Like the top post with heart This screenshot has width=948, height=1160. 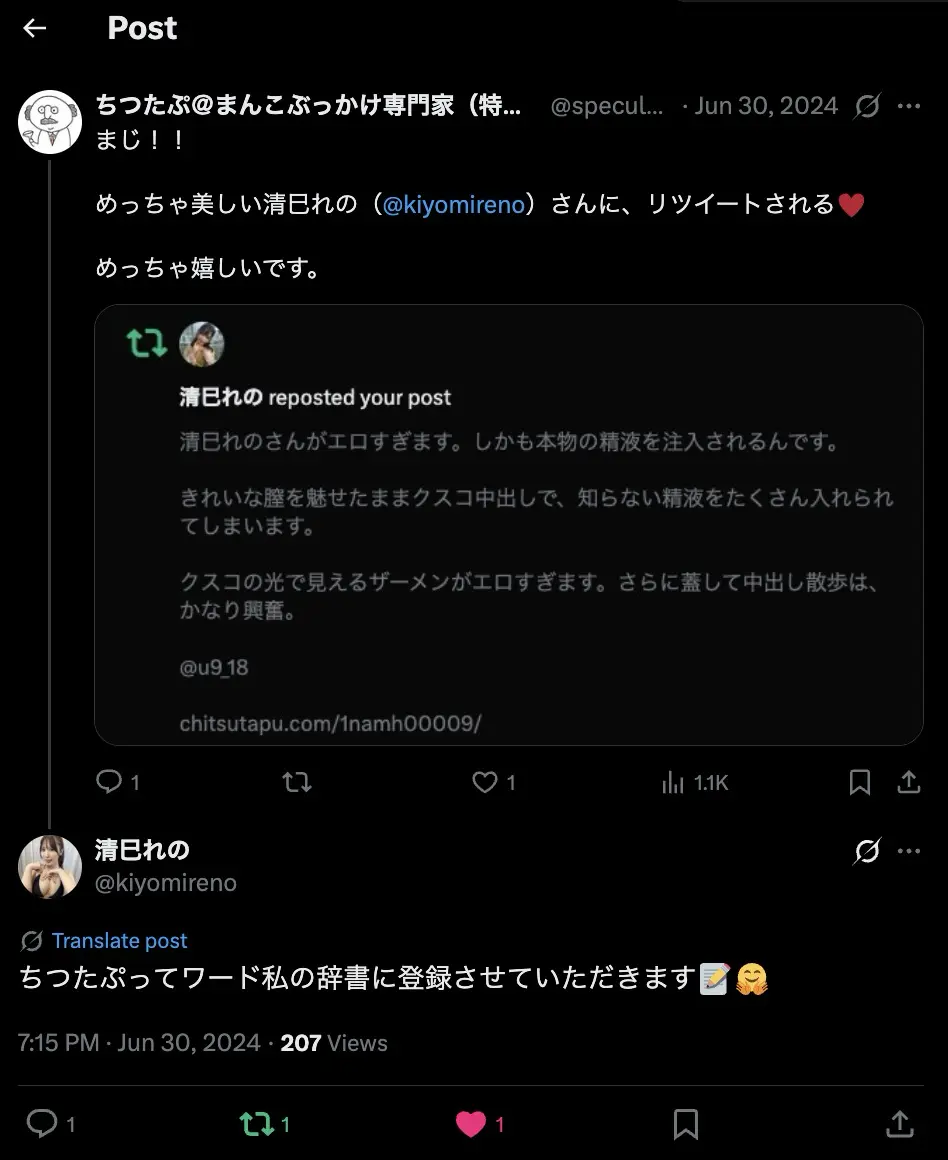click(485, 782)
